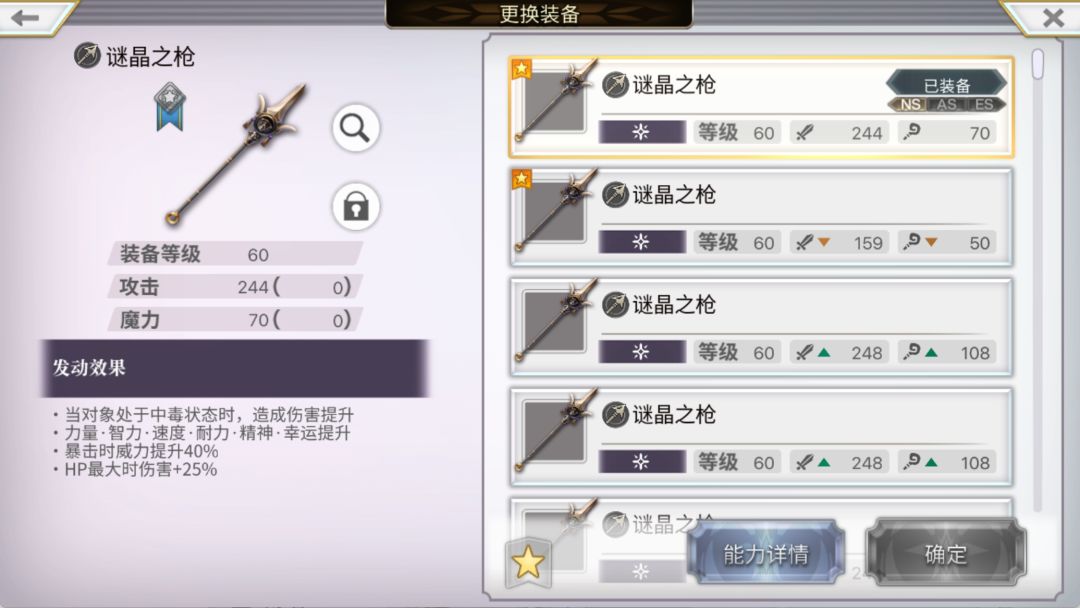
Task: Close the 更换装备 screen with the X
Action: 1052,17
